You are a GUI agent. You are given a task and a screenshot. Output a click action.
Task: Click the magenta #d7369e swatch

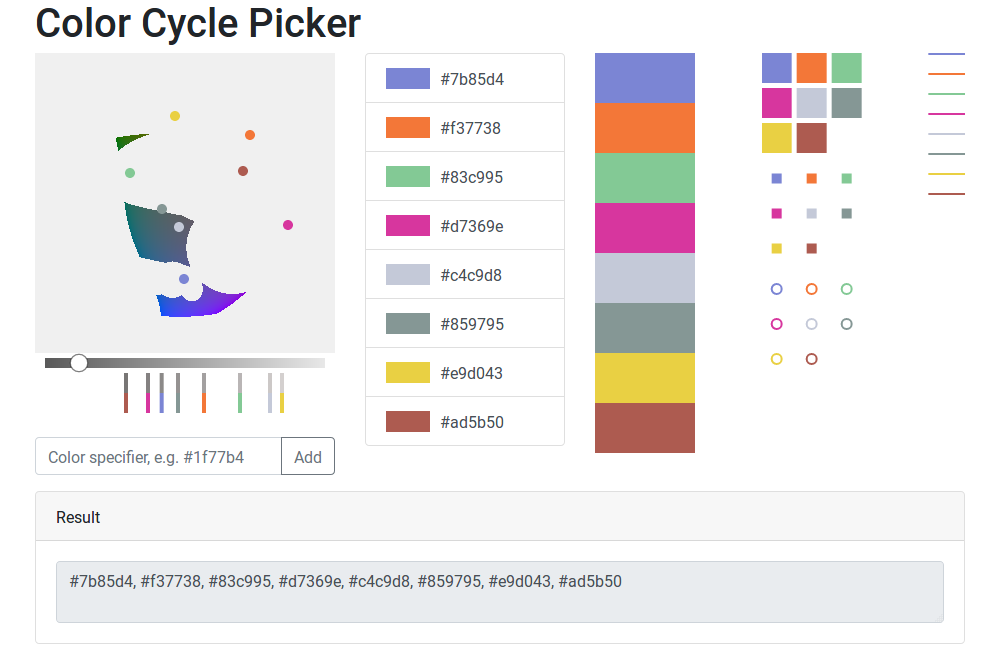pos(465,225)
